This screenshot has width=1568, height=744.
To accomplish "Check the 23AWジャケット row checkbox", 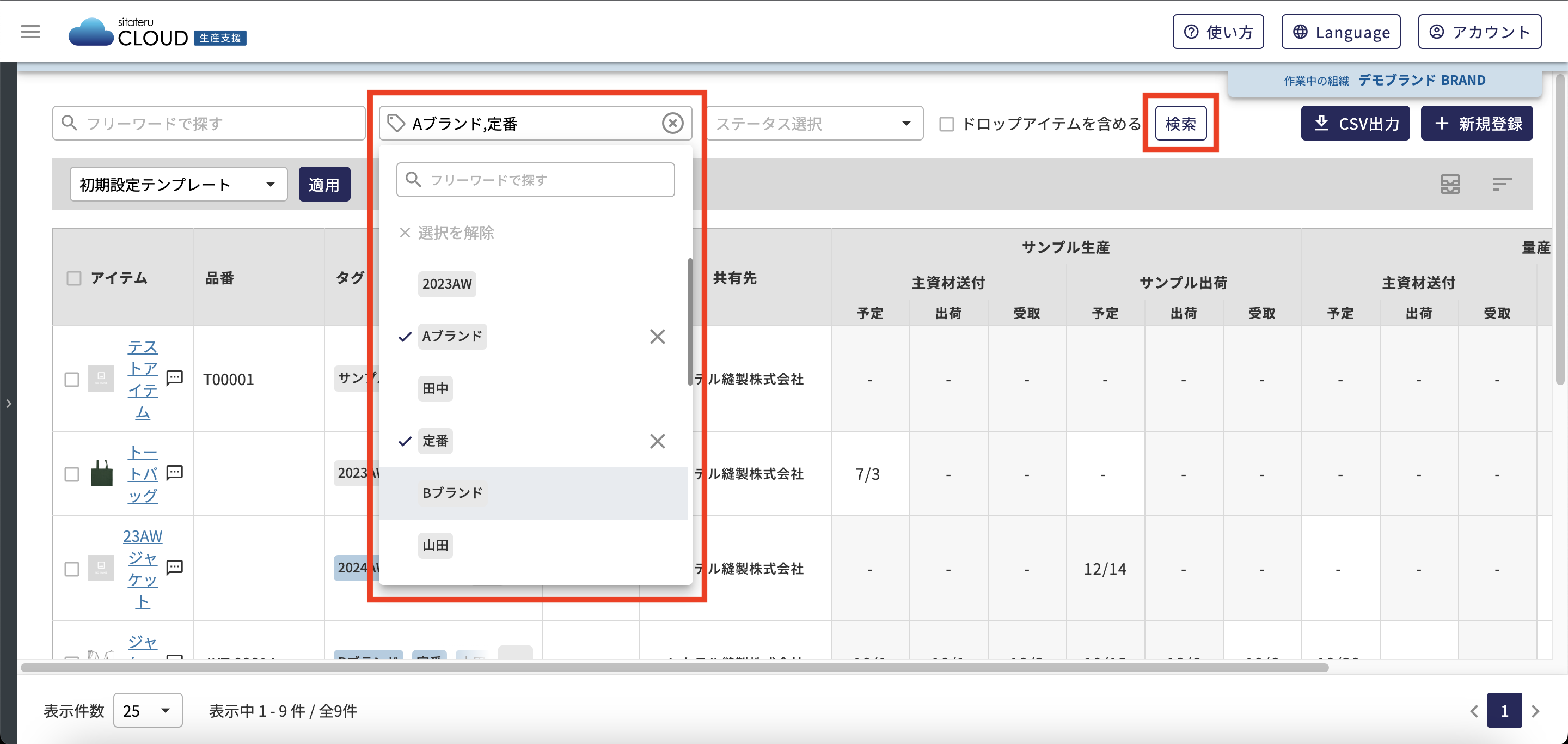I will 72,569.
